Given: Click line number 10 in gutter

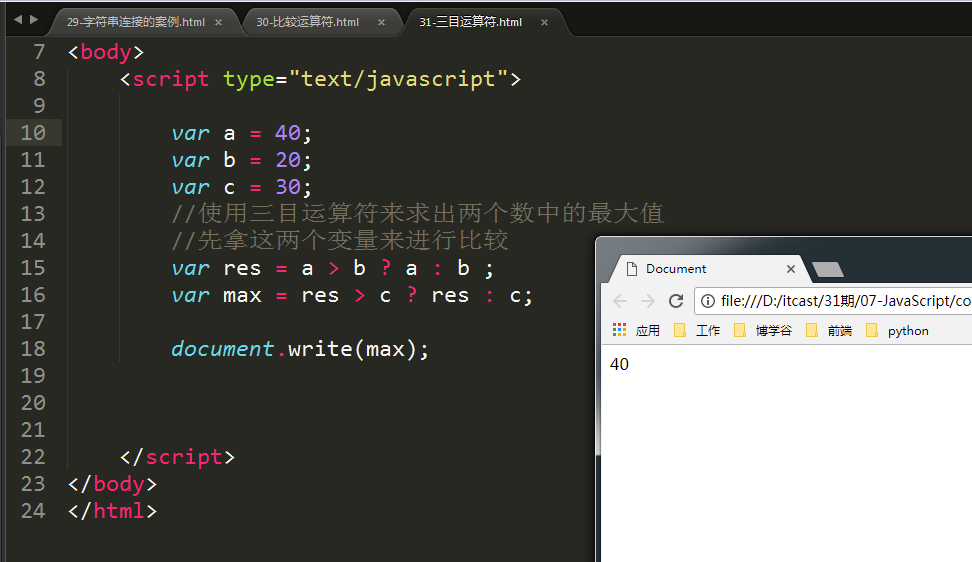Looking at the screenshot, I should click(33, 133).
